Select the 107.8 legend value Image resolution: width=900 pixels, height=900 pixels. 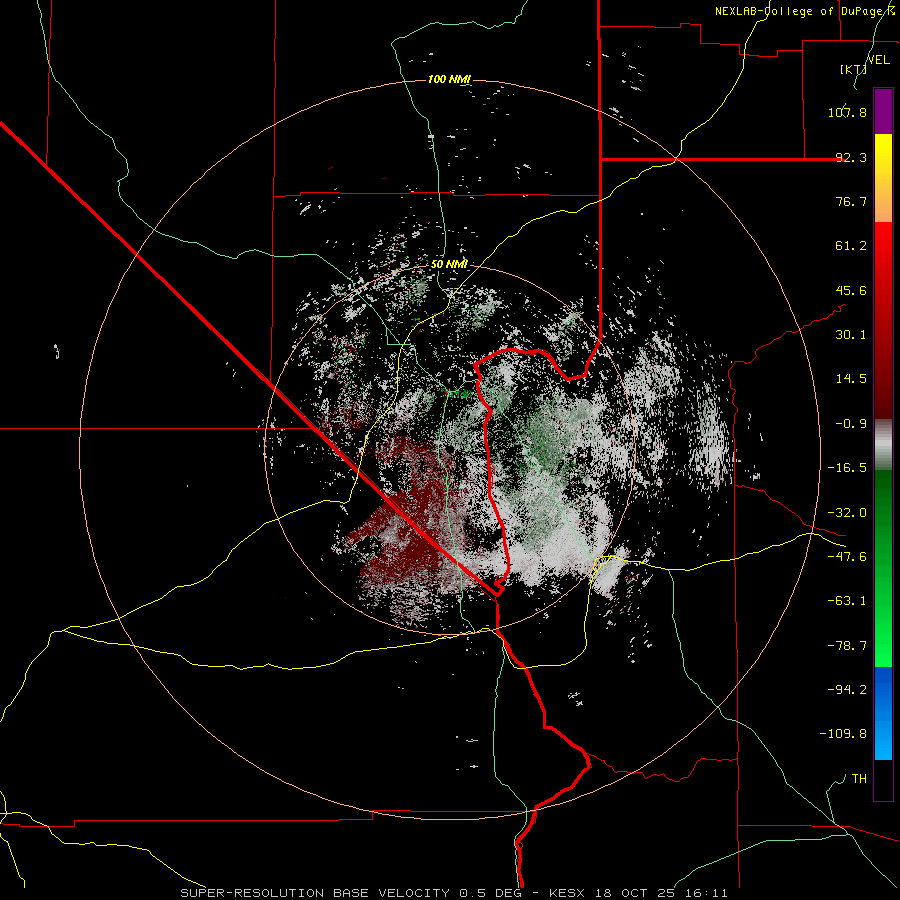[x=847, y=112]
